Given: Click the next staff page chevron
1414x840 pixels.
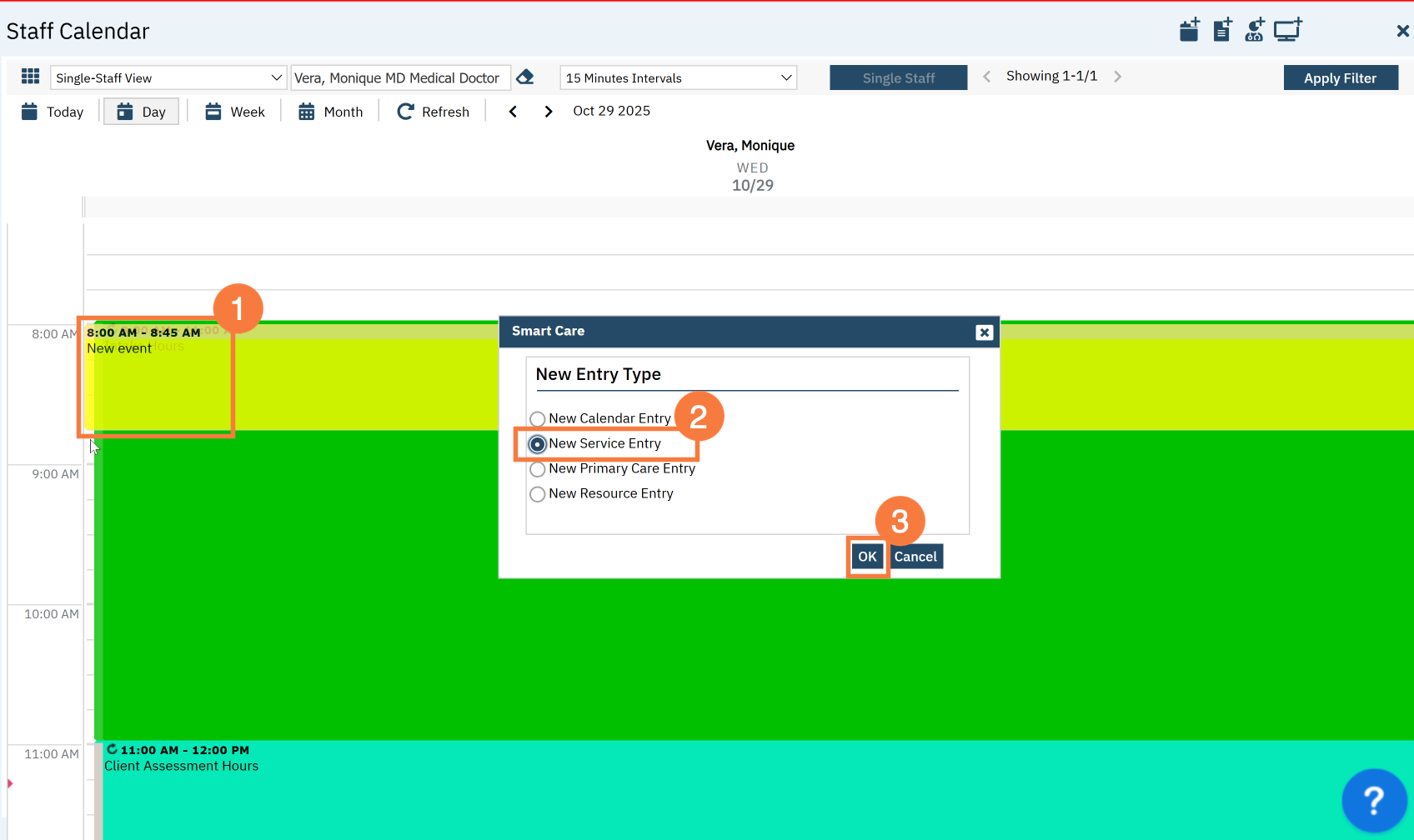Looking at the screenshot, I should [x=1118, y=77].
